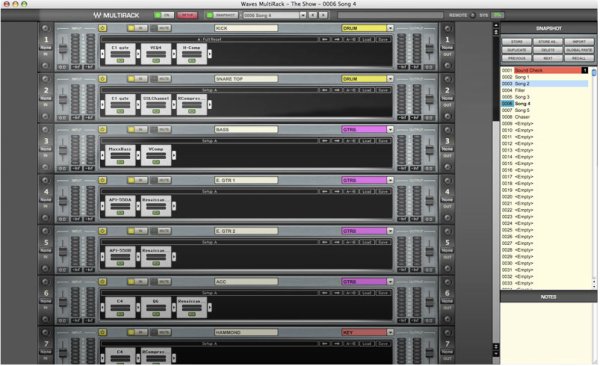Open DRUM group dropdown on SNARE TOP rack
600x366 pixels.
point(390,78)
